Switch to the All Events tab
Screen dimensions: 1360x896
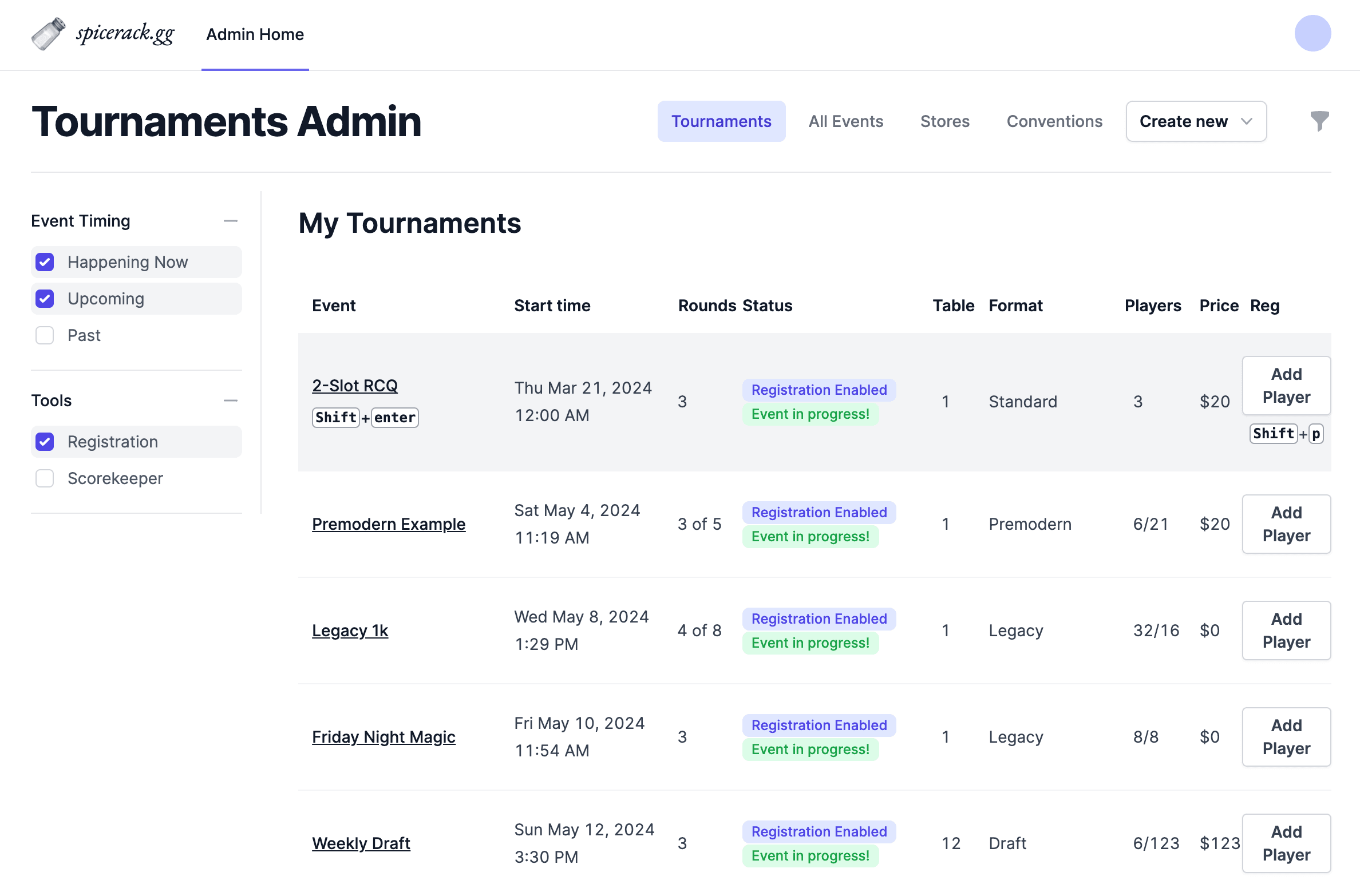(x=845, y=121)
